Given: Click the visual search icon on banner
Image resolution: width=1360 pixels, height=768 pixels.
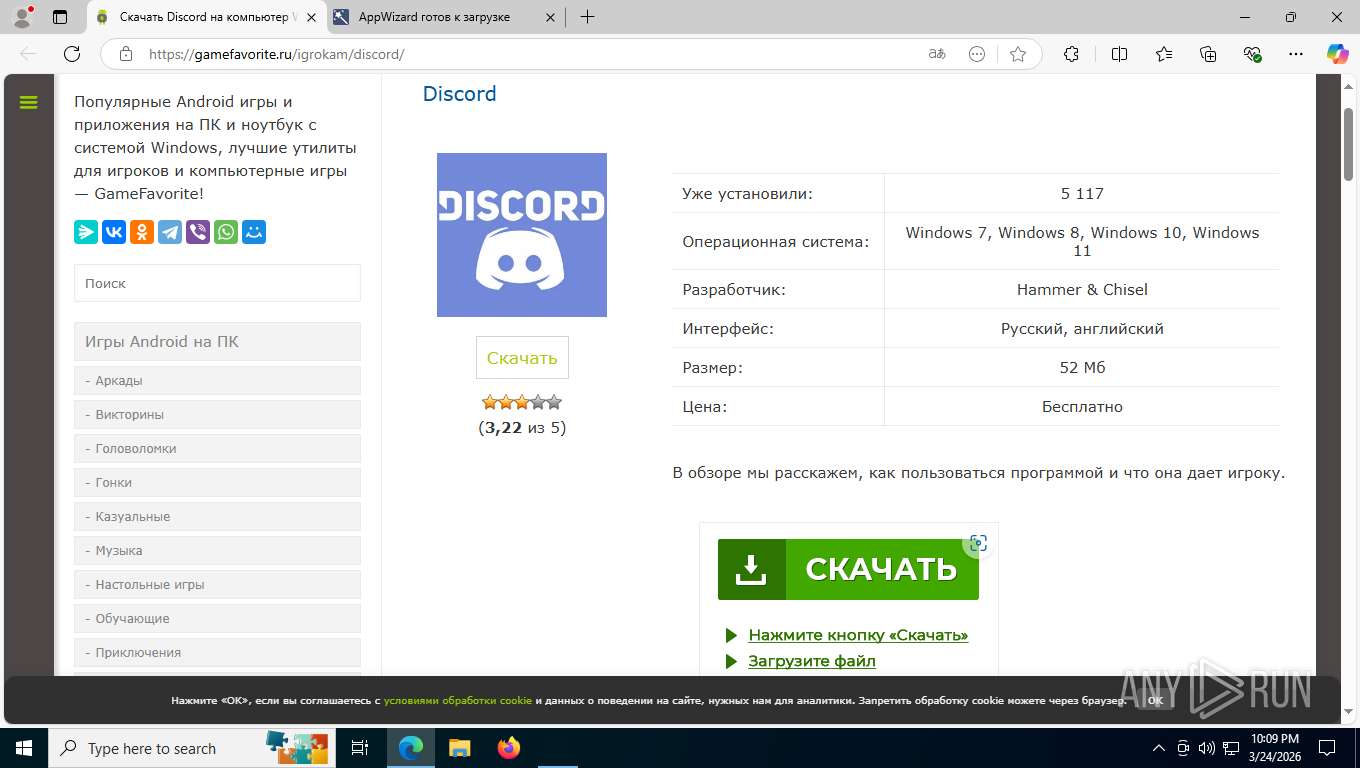Looking at the screenshot, I should pos(978,543).
